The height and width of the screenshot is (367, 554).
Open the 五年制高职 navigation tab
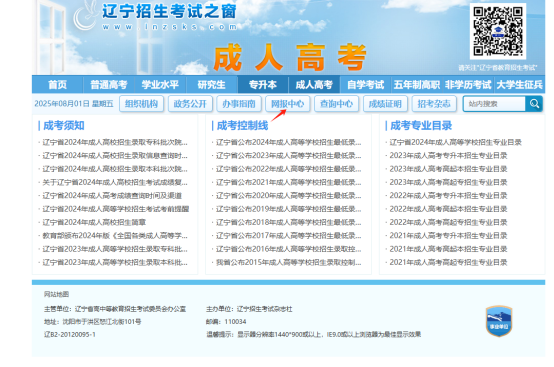click(417, 85)
